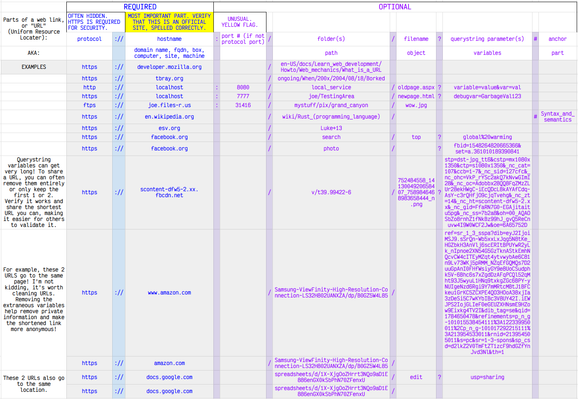The image size is (578, 399).
Task: Select the 'v/t39.99422-6' path cell
Action: [331, 192]
